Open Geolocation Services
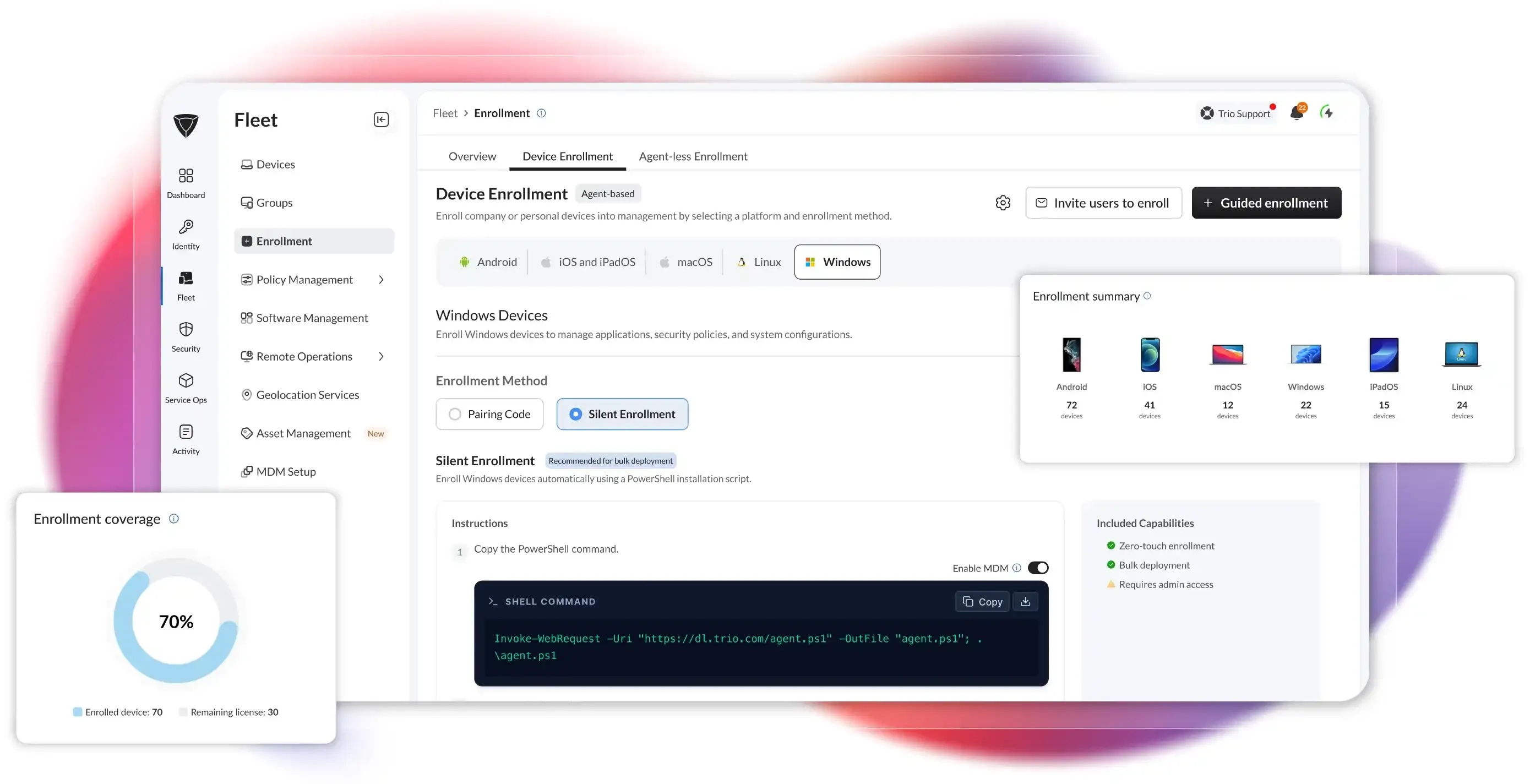 click(314, 395)
